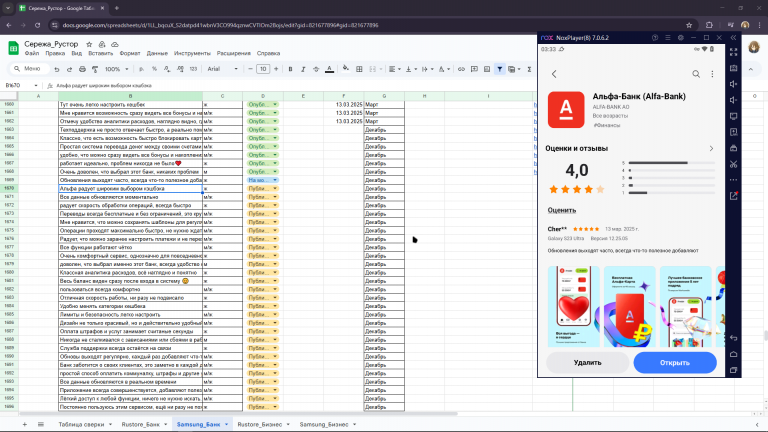This screenshot has width=768, height=432.
Task: Click the font size input field
Action: tap(263, 69)
